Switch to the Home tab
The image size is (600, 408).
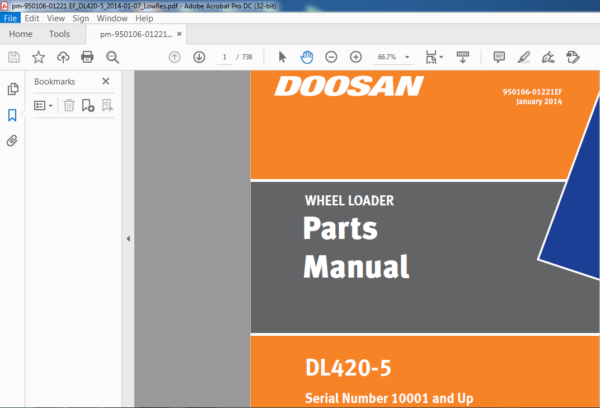click(21, 34)
